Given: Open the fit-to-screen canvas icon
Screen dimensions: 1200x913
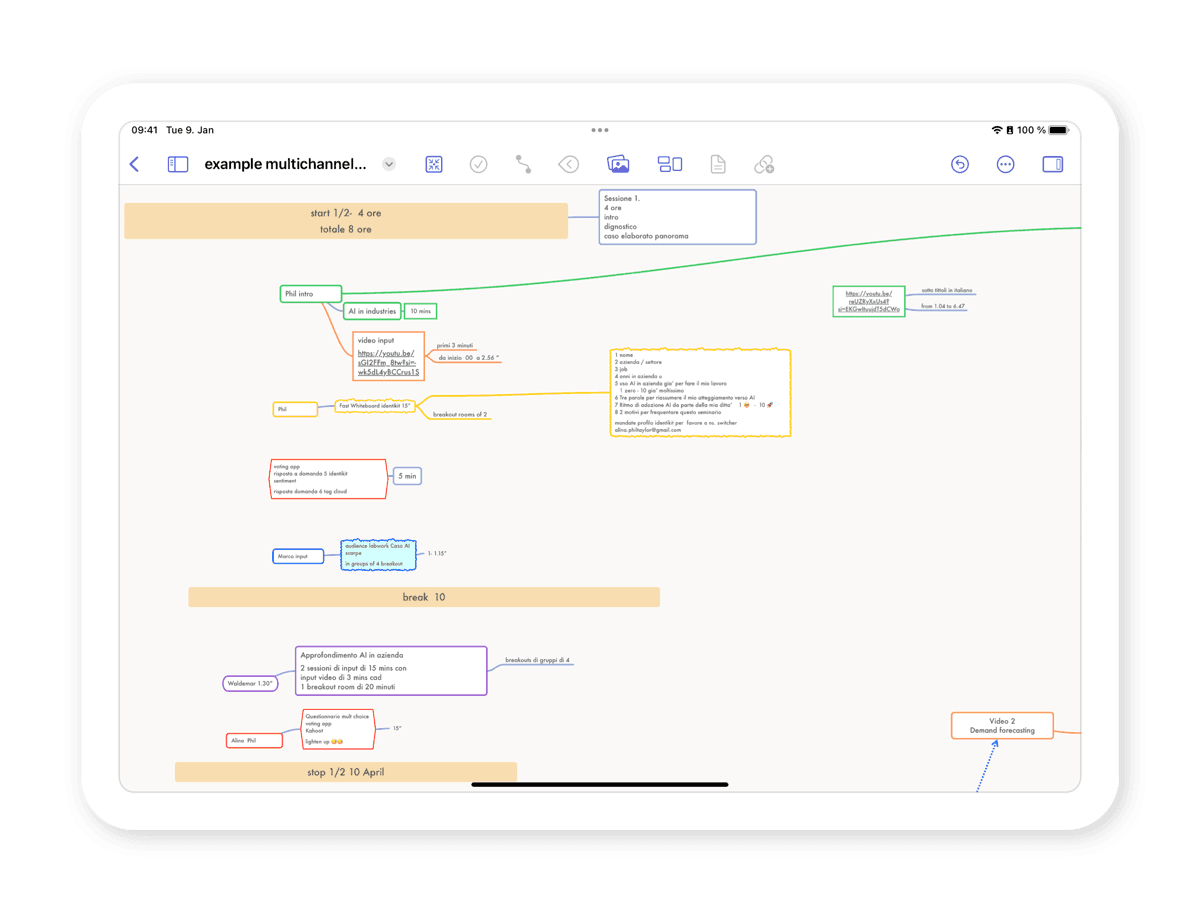Looking at the screenshot, I should point(433,163).
